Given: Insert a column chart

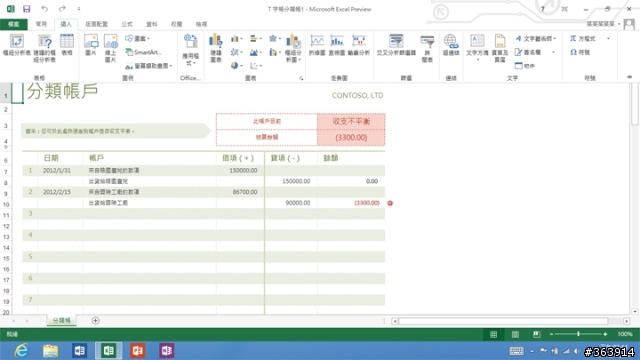Looking at the screenshot, I should (x=236, y=39).
